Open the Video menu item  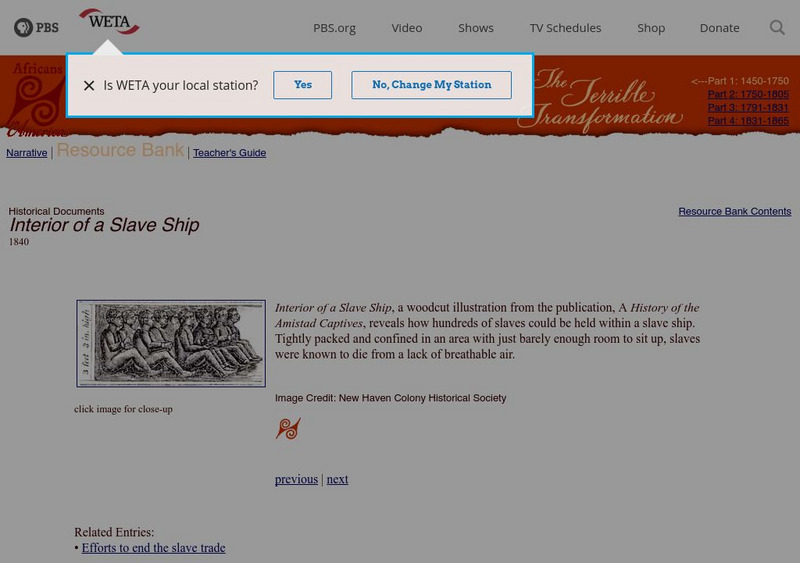tap(407, 28)
